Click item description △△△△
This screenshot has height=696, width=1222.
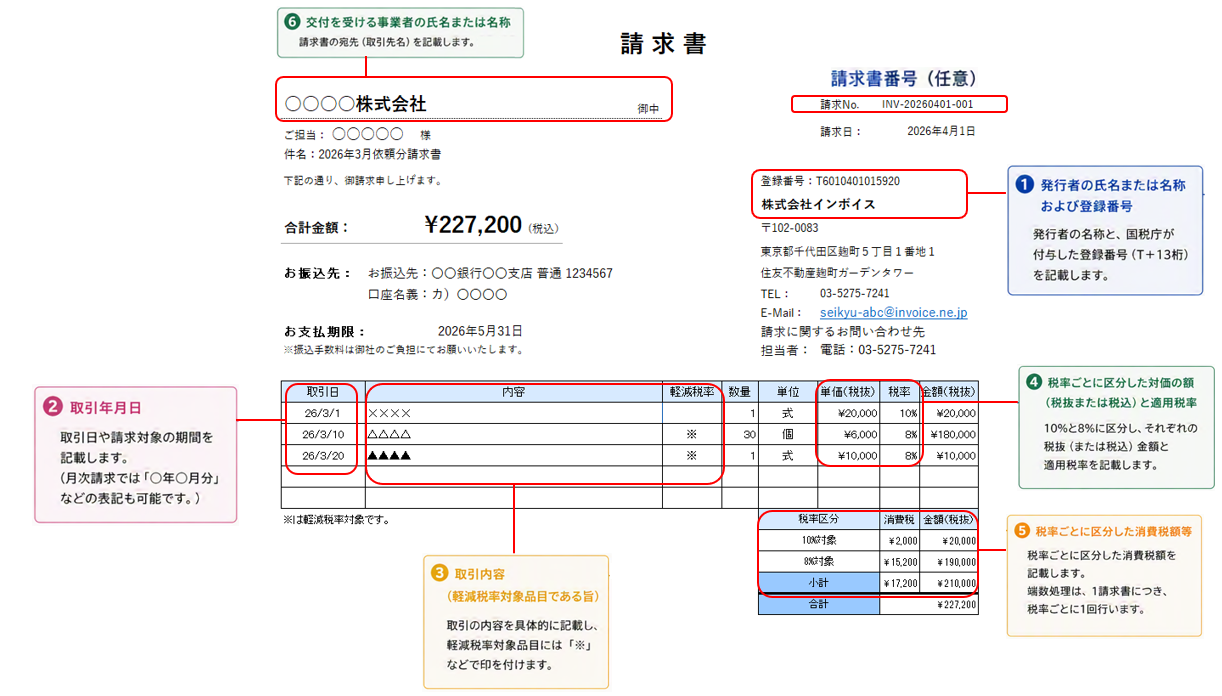pos(390,434)
